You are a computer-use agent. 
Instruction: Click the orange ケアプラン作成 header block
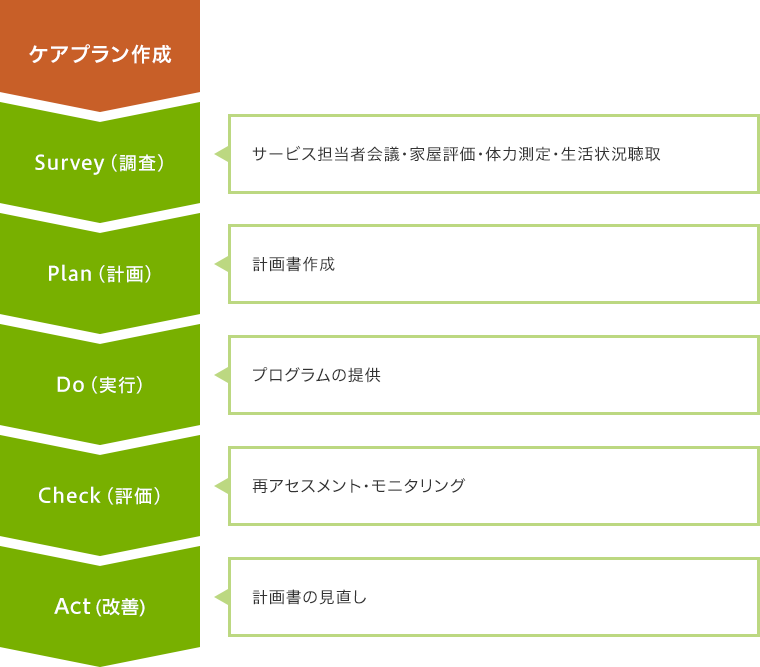(x=100, y=53)
